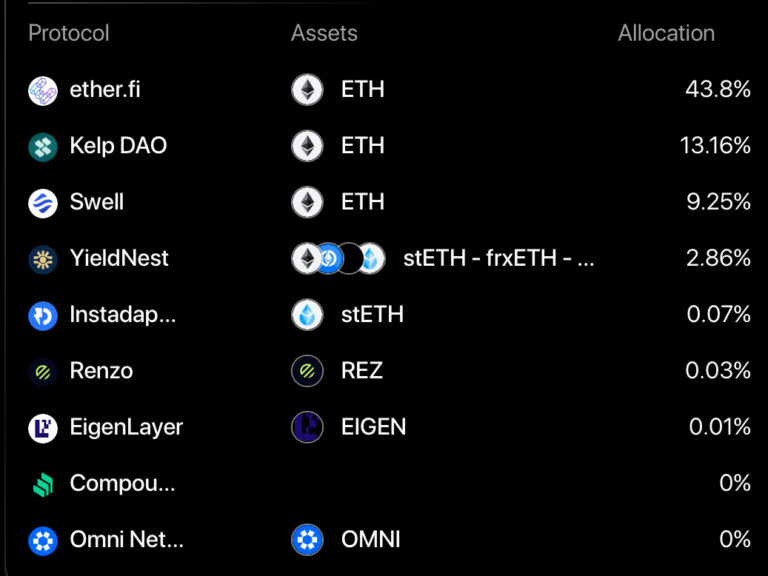Click the Swell protocol logo

[43, 202]
